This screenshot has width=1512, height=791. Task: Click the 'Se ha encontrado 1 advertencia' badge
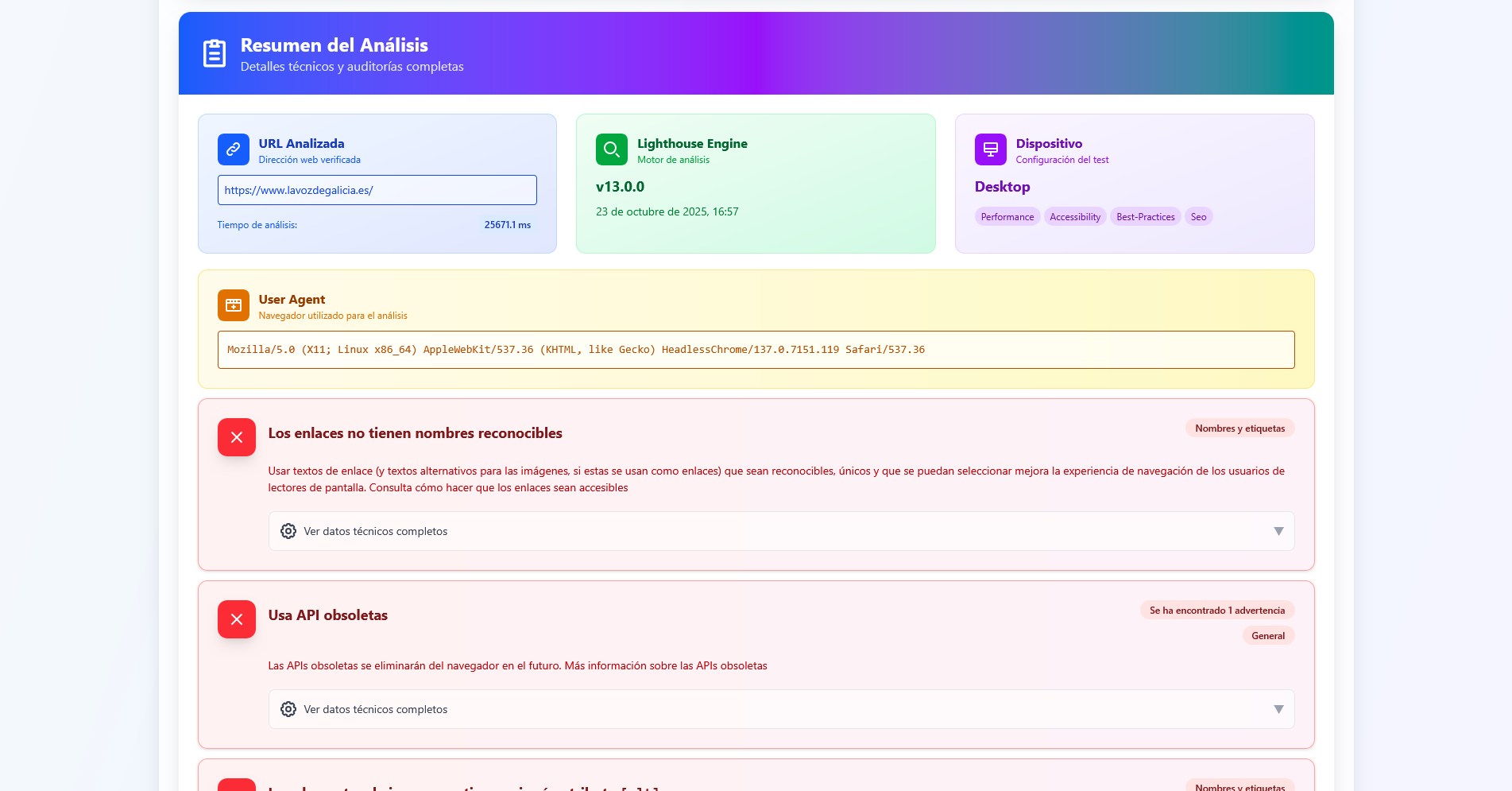click(x=1216, y=611)
